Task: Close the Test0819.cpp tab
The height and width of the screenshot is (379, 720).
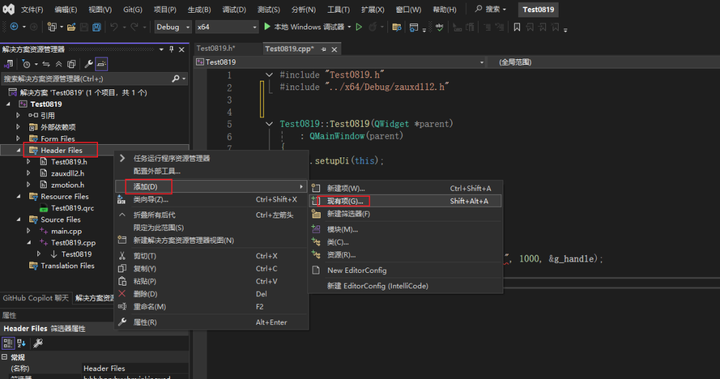Action: coord(334,49)
